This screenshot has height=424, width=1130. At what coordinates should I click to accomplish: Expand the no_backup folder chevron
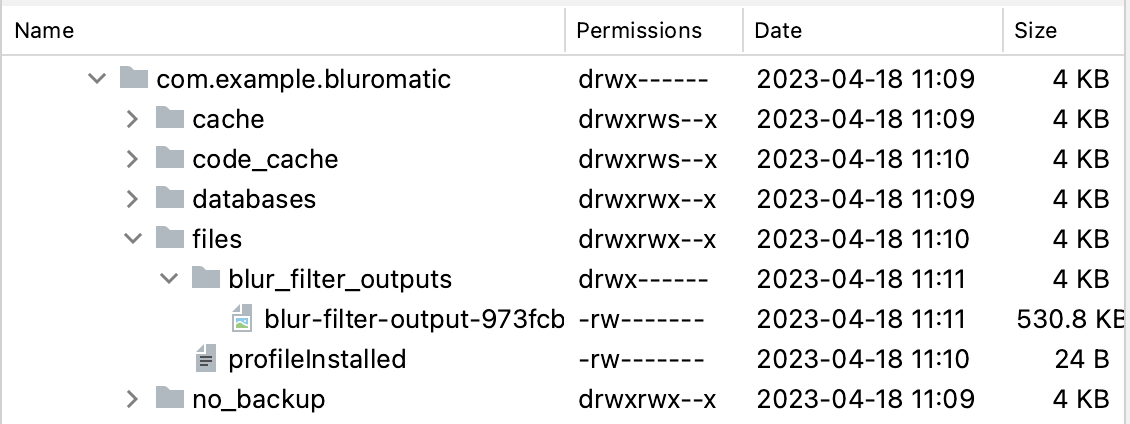click(x=132, y=399)
